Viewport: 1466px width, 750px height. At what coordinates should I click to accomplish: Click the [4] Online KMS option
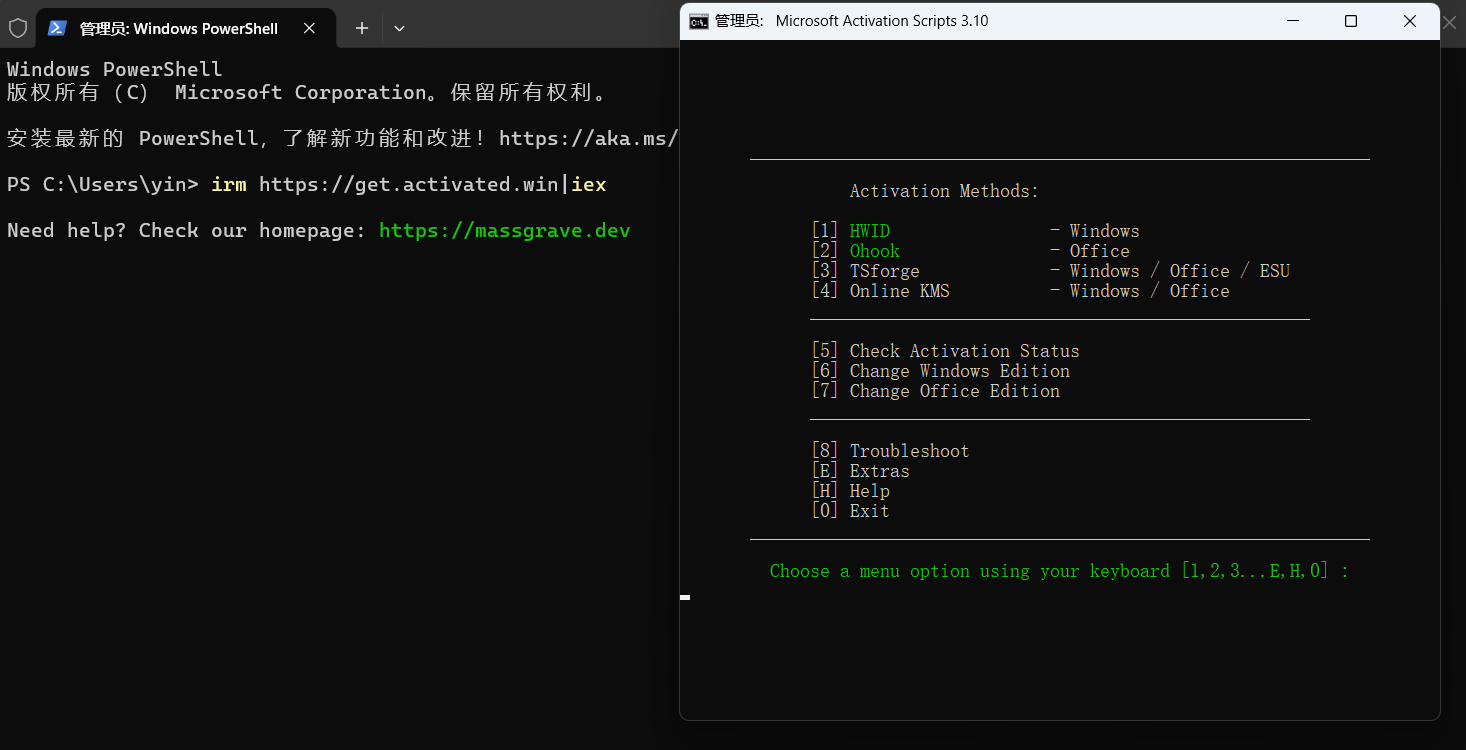(881, 291)
